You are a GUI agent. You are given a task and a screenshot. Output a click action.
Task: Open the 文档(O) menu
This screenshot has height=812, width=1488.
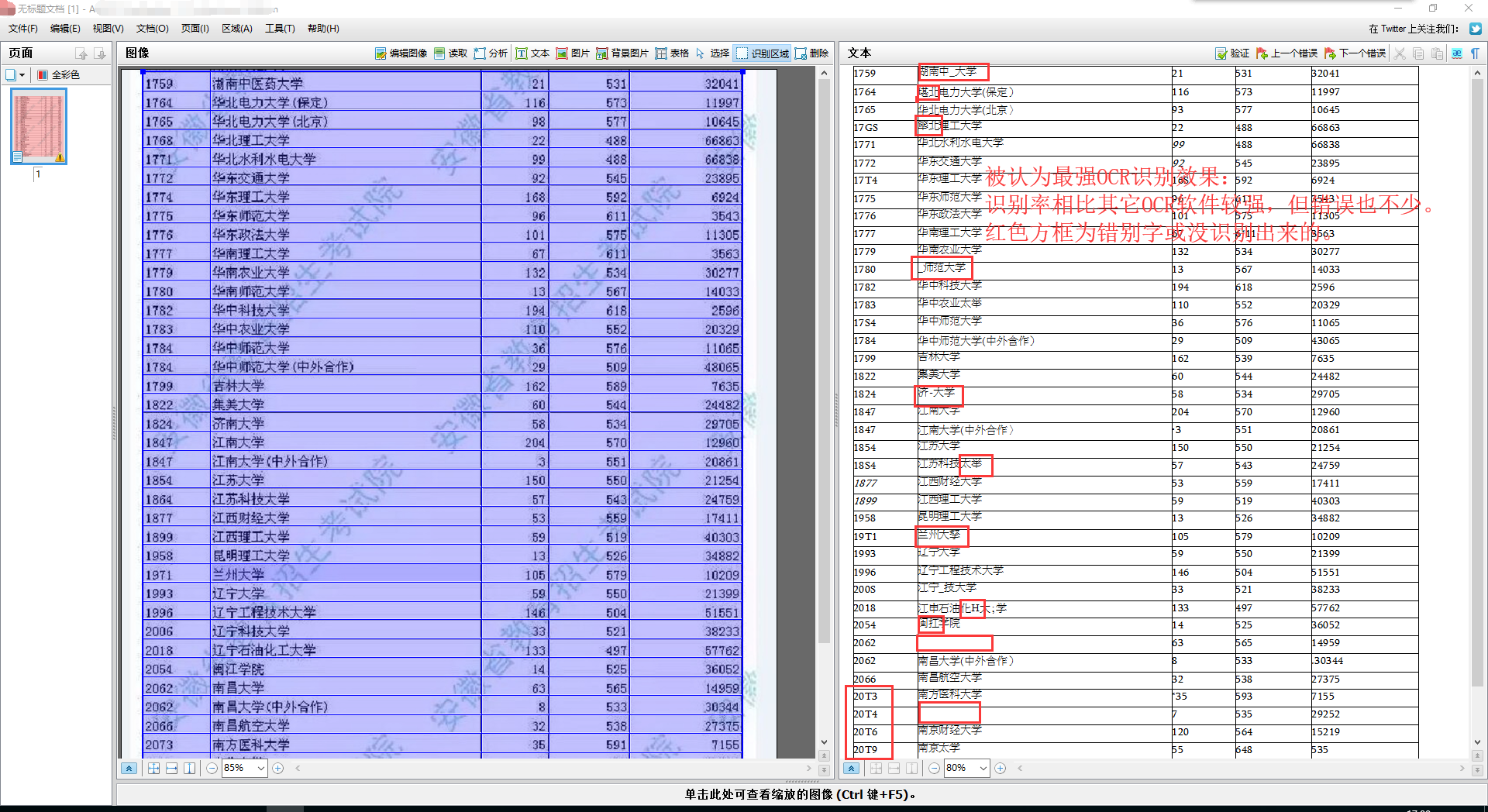152,29
